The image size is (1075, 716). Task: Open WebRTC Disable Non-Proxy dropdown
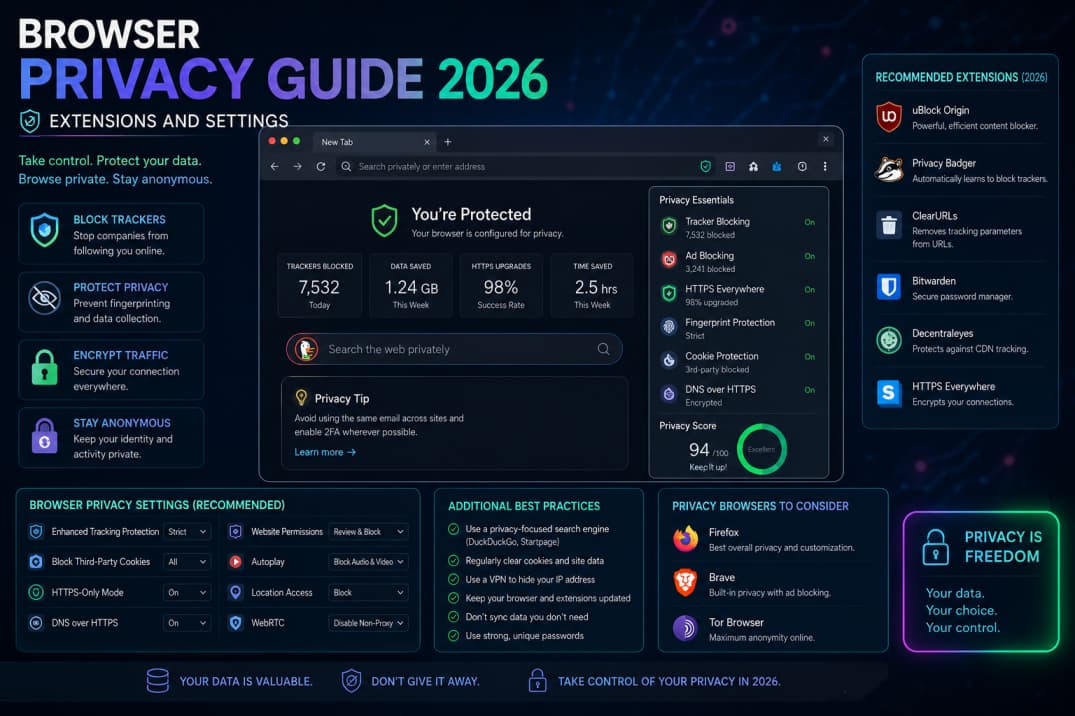368,623
